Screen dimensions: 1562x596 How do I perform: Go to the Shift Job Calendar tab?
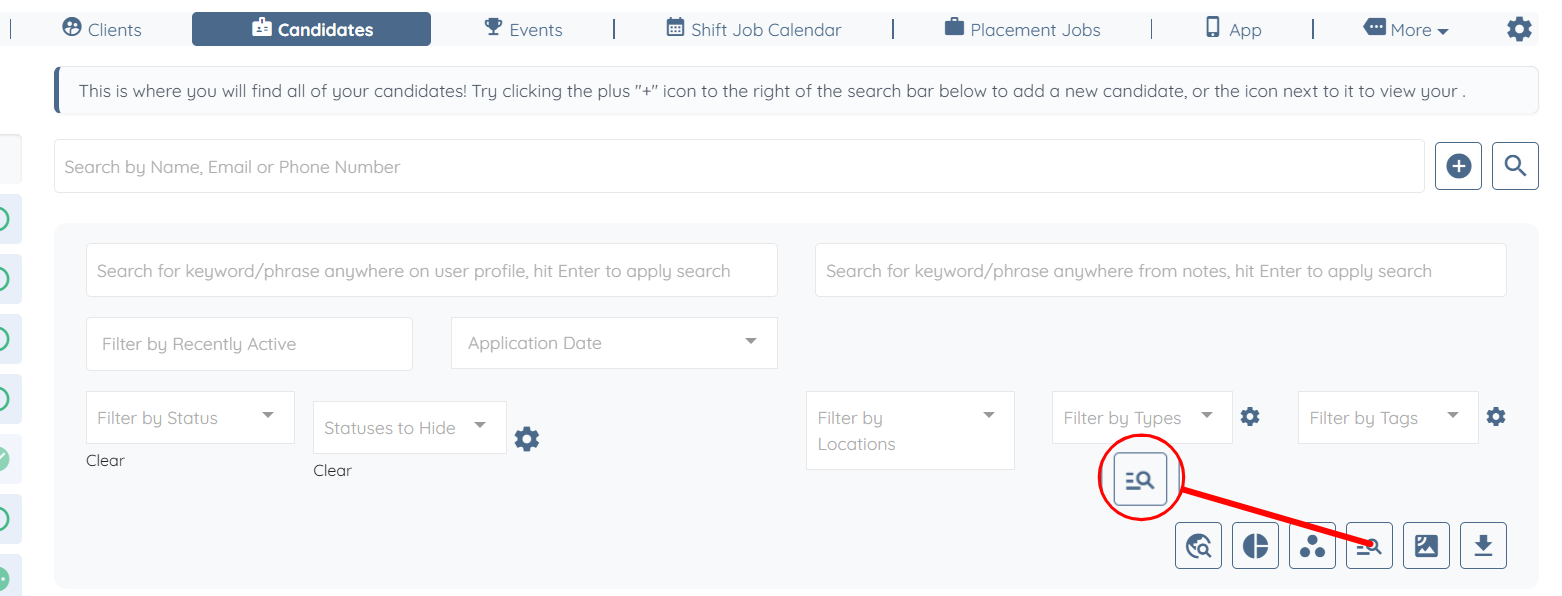(x=753, y=30)
